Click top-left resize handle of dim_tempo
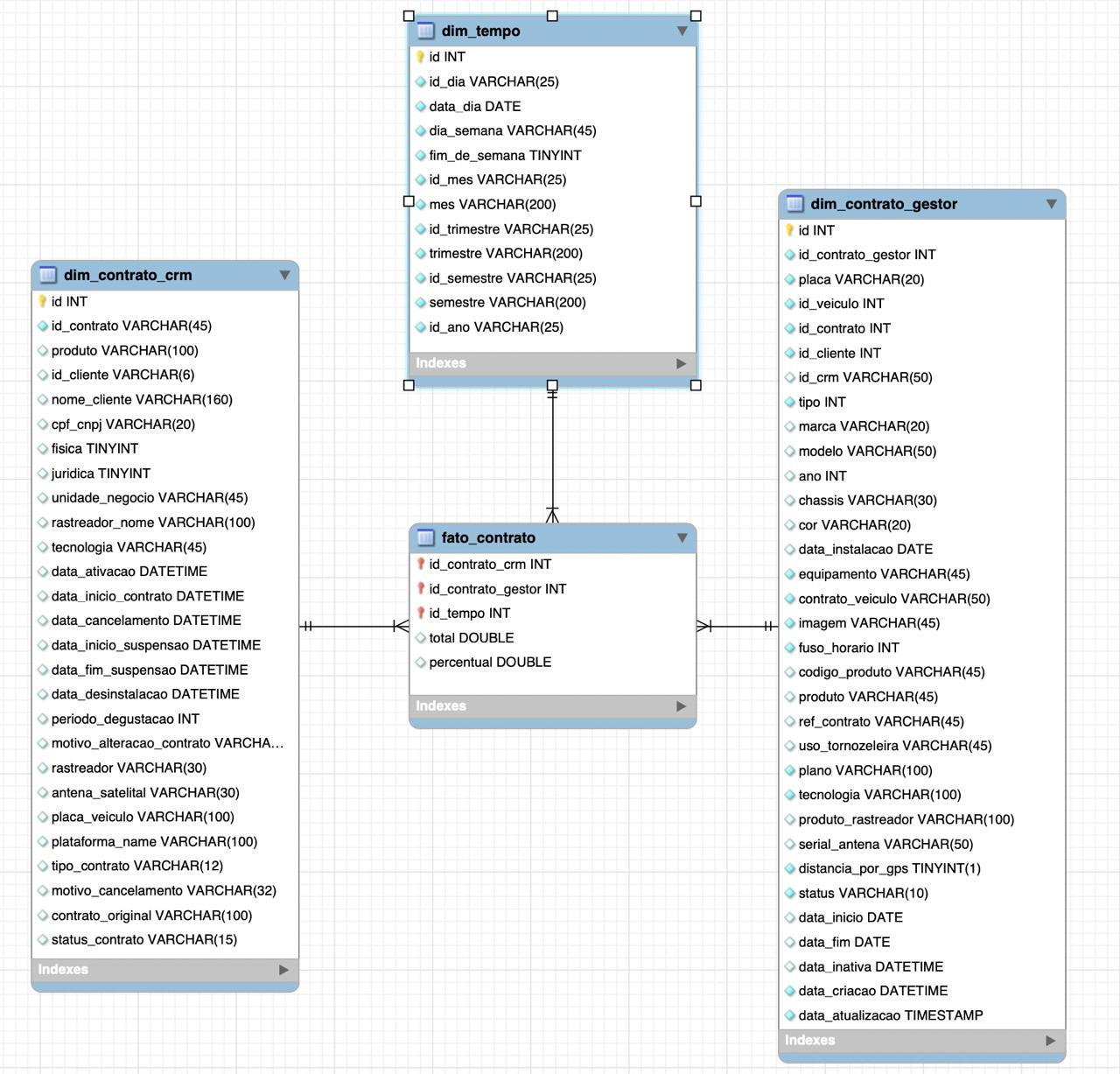 coord(409,16)
